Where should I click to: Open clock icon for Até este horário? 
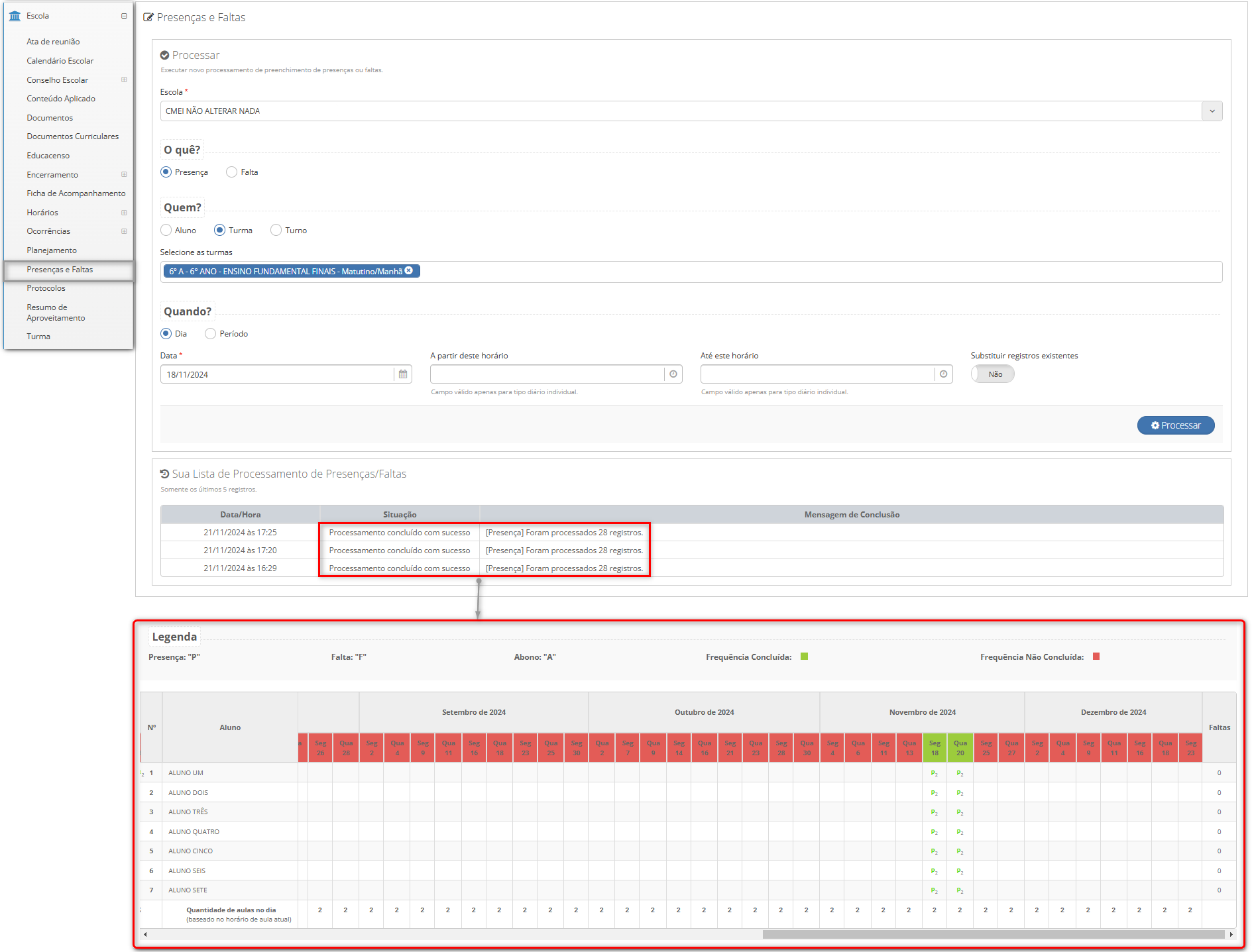[x=944, y=375]
